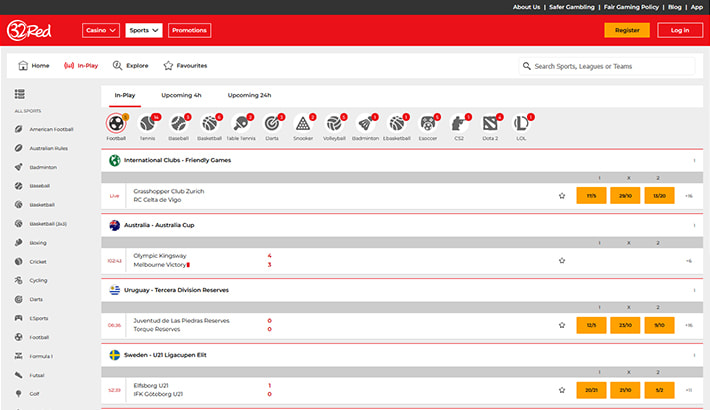
Task: Select the Table Tennis sport icon
Action: (241, 123)
